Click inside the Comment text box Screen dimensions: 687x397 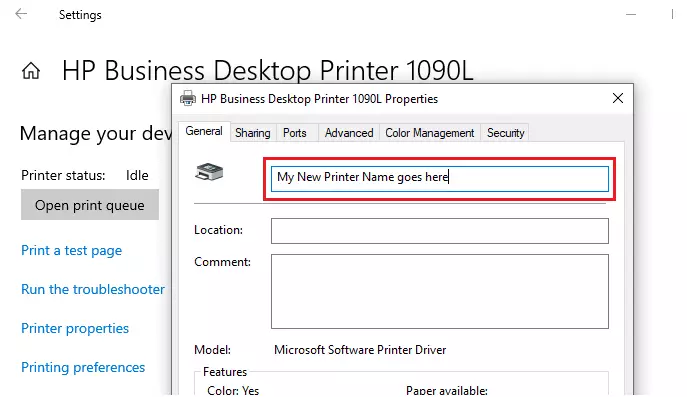point(439,291)
